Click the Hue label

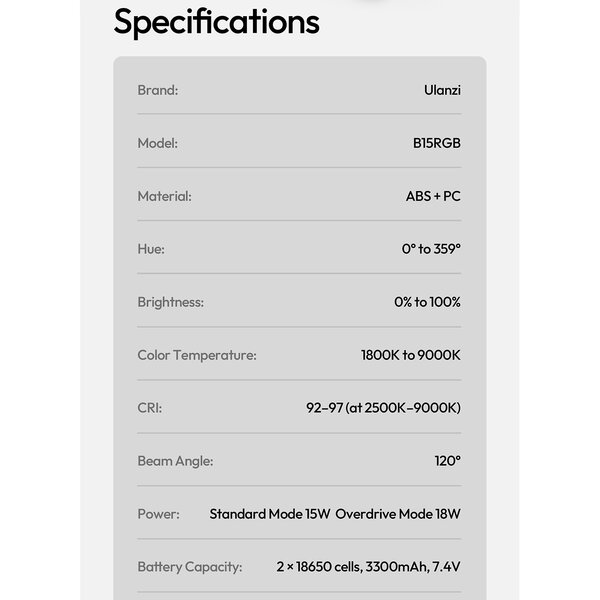click(151, 249)
